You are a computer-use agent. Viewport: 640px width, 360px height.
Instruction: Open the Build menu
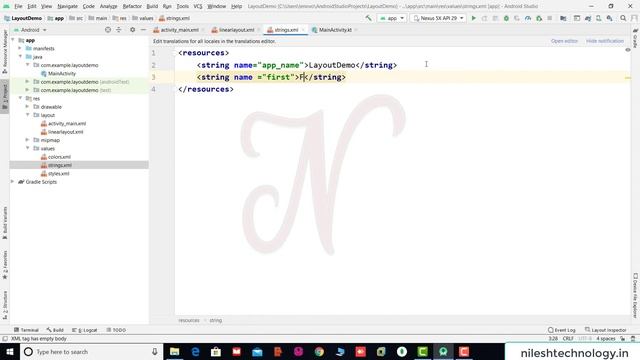(x=152, y=6)
